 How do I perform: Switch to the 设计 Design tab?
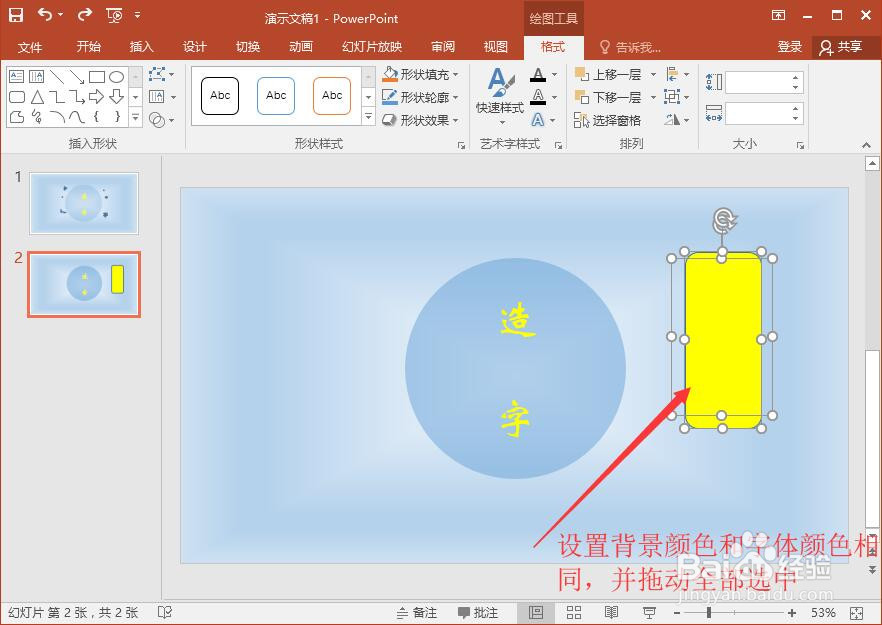[x=195, y=47]
